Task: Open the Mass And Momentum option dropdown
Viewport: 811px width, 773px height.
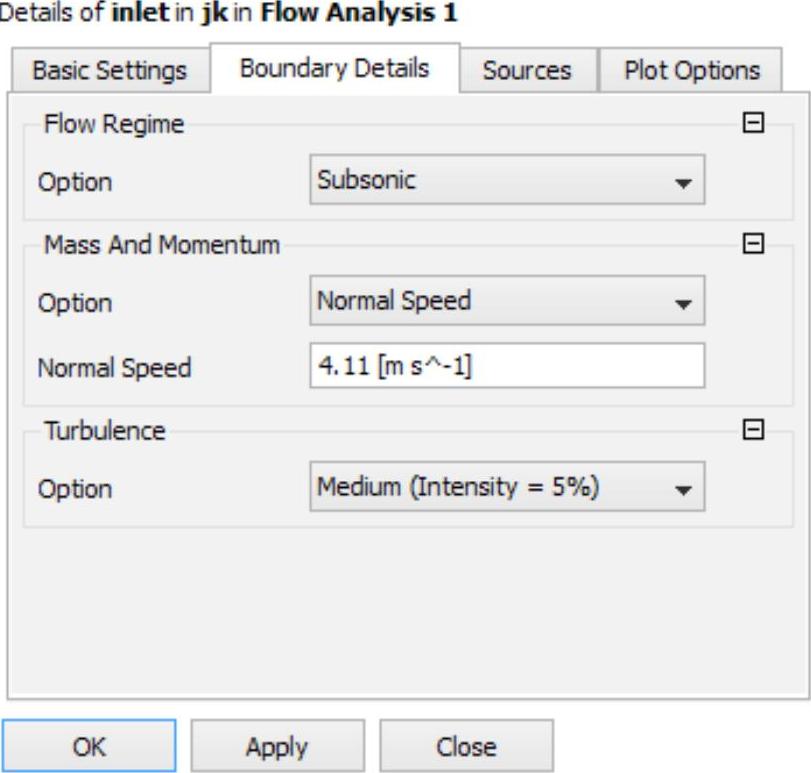Action: pos(506,301)
